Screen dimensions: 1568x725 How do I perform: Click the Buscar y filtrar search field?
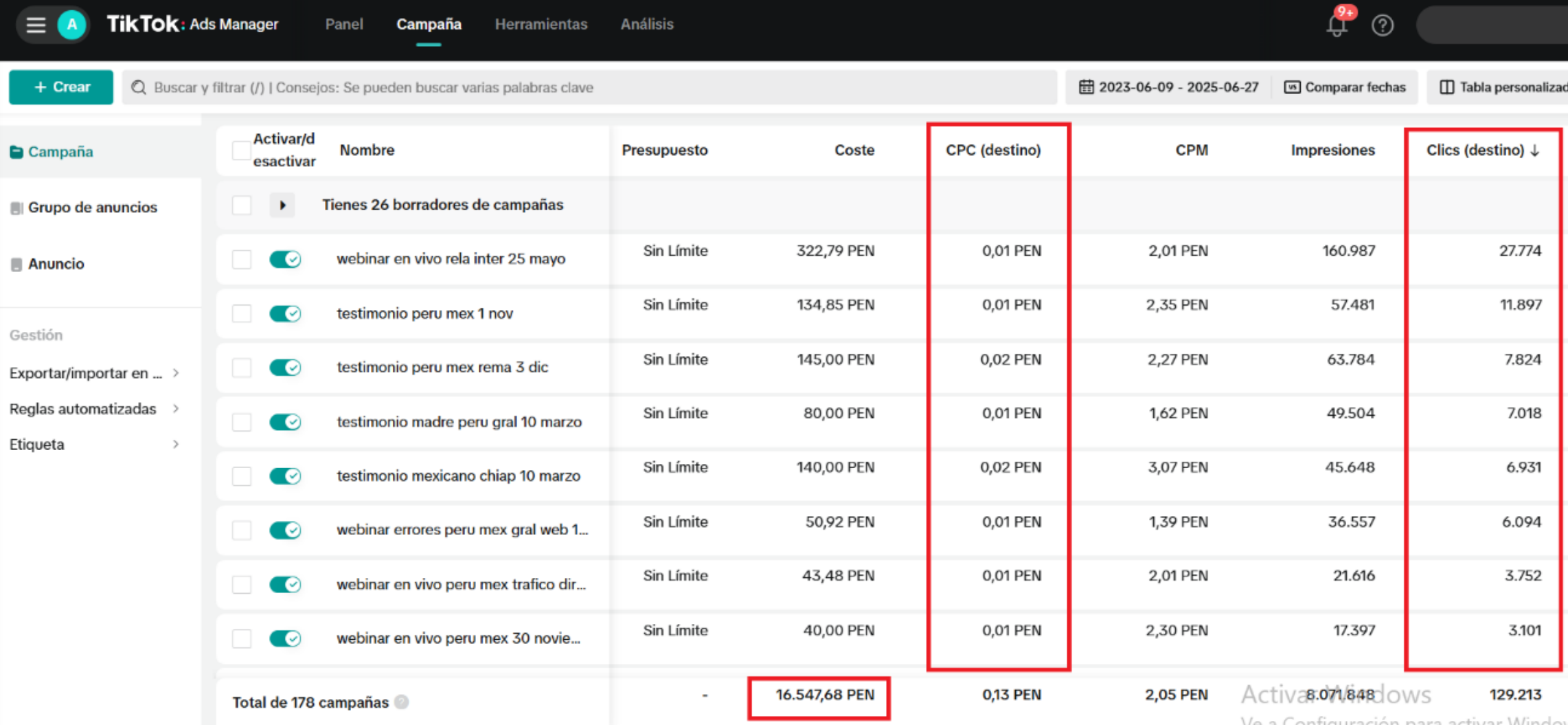pos(591,88)
